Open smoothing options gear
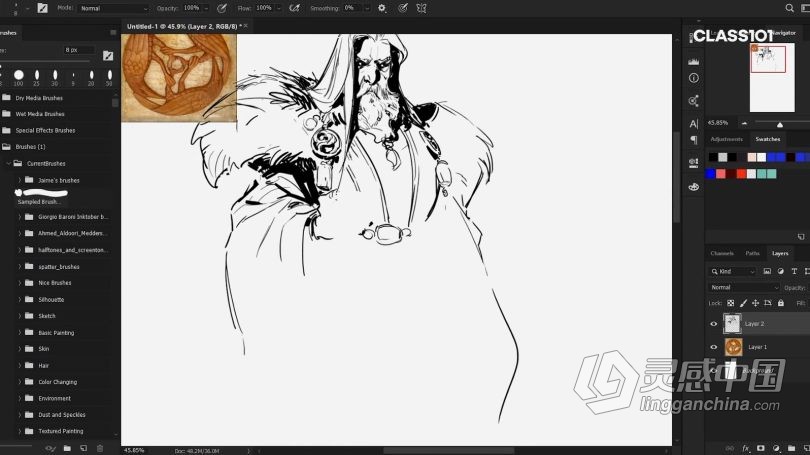Image resolution: width=810 pixels, height=455 pixels. (382, 8)
